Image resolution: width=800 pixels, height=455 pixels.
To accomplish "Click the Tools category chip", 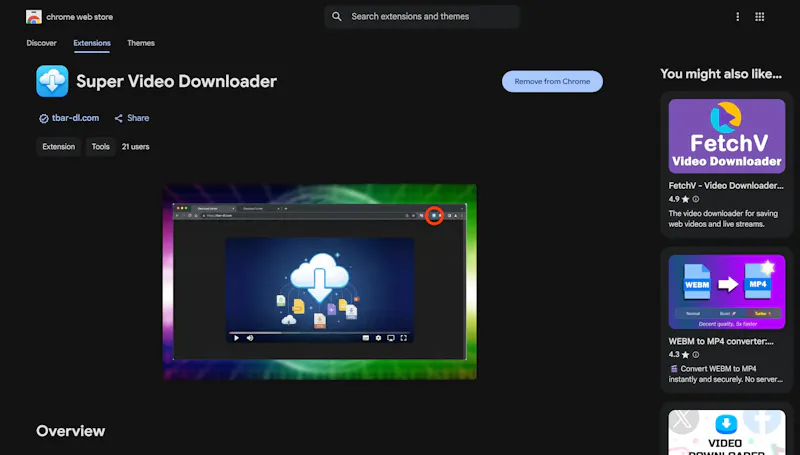I will 101,146.
